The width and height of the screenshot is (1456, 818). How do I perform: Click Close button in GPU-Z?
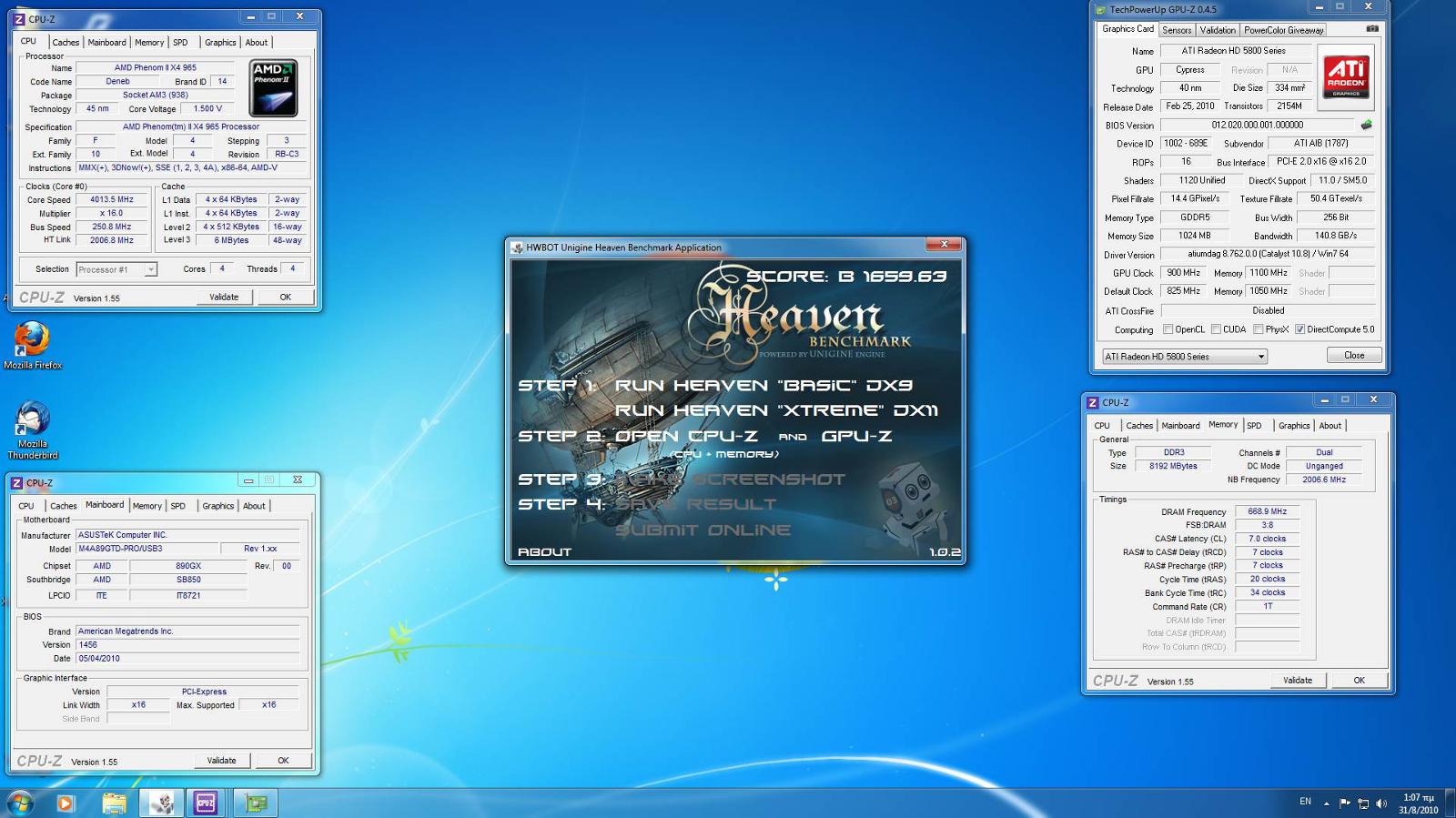1354,355
